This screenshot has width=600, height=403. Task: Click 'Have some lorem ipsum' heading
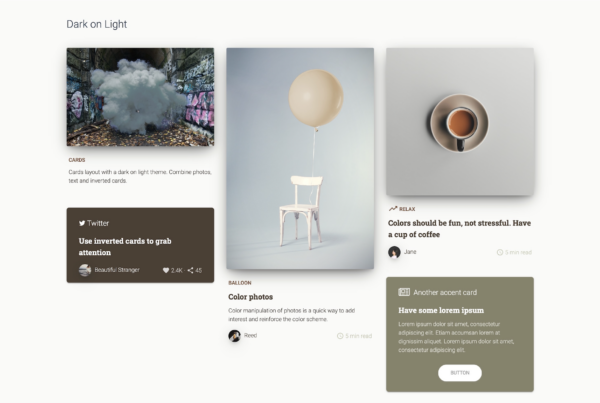(x=441, y=310)
